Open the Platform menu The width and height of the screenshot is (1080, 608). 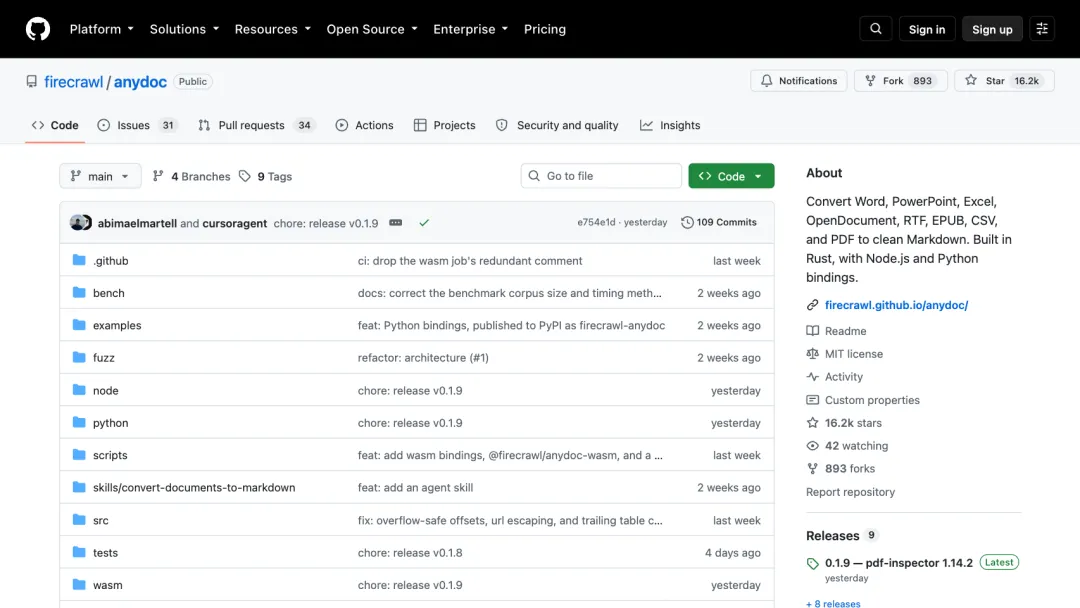[x=102, y=29]
